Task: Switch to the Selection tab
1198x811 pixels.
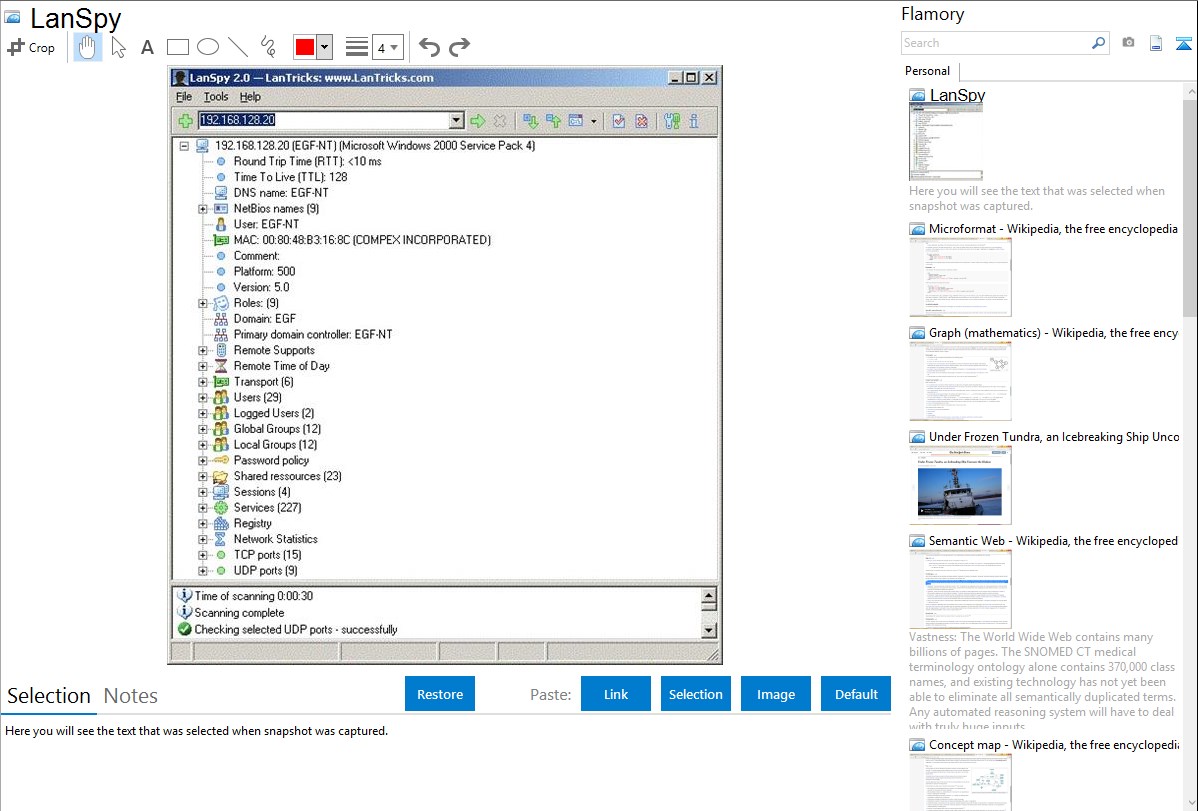Action: pyautogui.click(x=49, y=696)
